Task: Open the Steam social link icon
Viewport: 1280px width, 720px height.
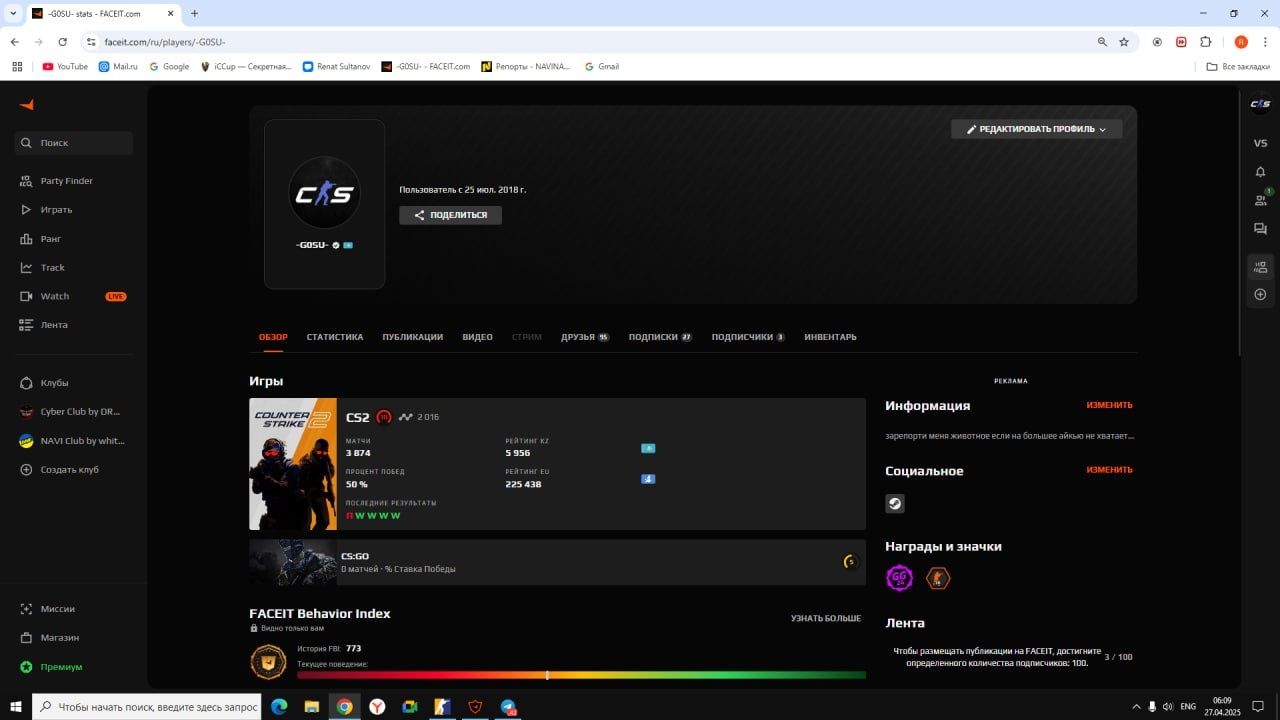Action: pyautogui.click(x=895, y=504)
